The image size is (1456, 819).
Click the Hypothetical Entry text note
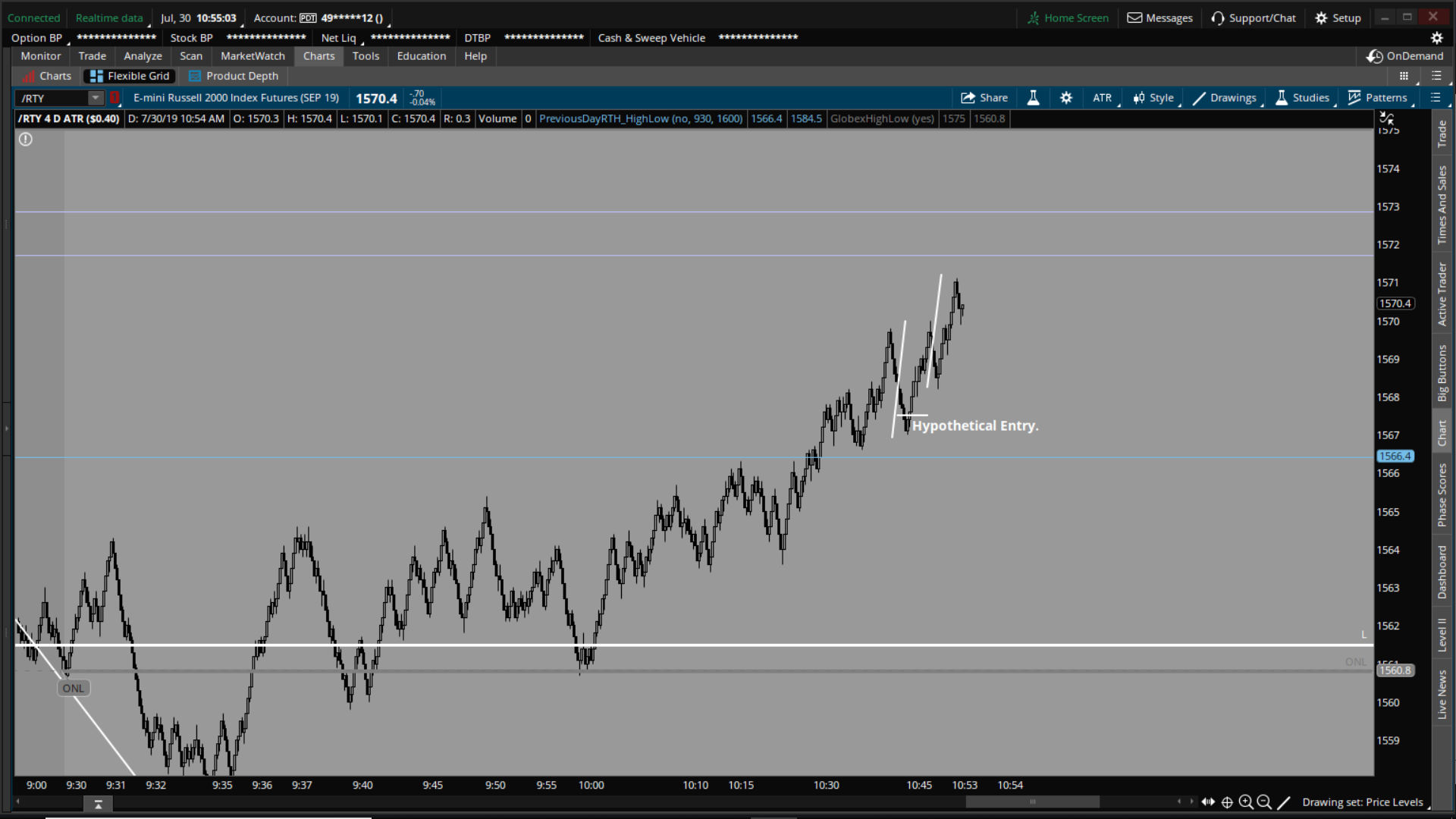coord(975,425)
